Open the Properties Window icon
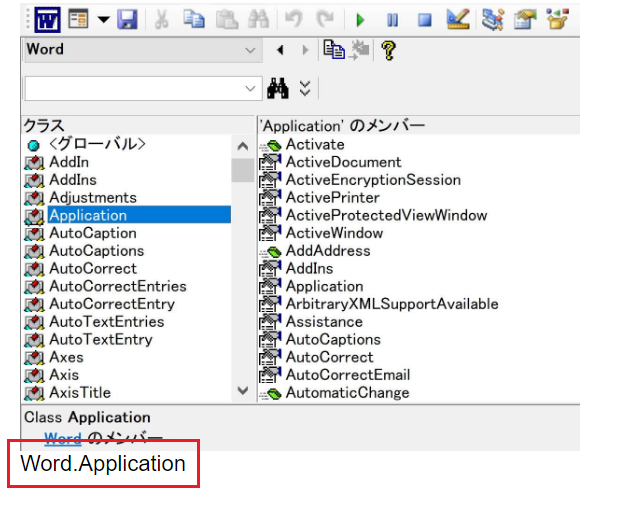 (x=525, y=19)
